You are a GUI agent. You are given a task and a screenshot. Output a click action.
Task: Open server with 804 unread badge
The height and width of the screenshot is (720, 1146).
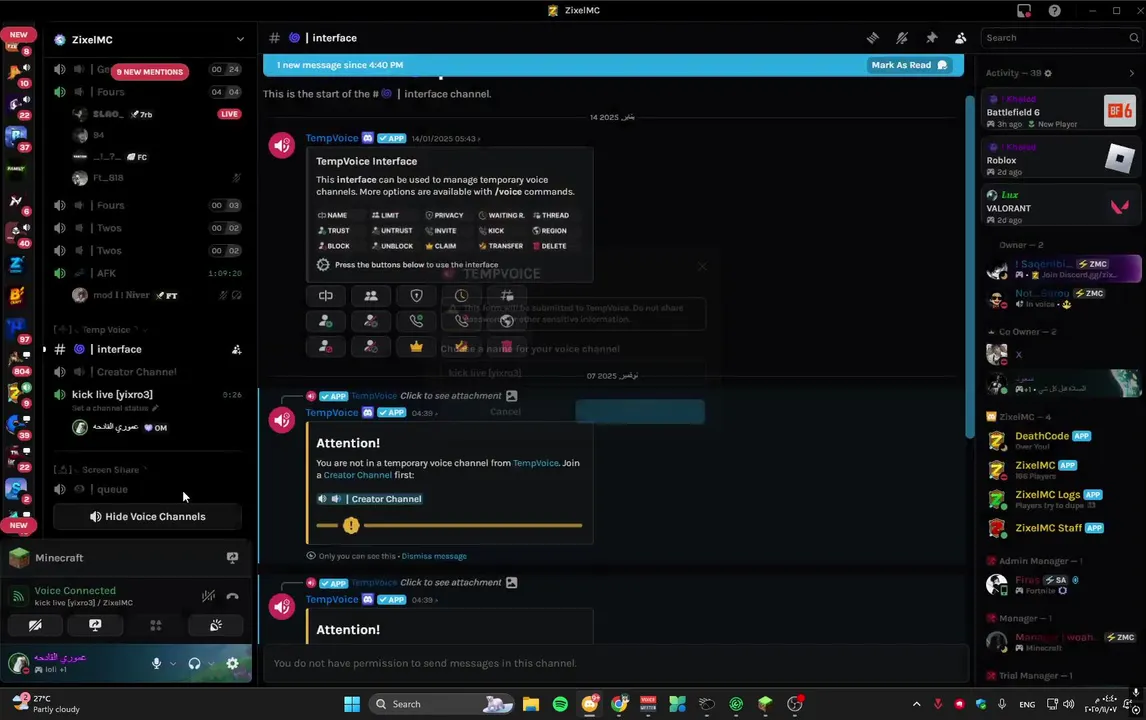click(16, 360)
